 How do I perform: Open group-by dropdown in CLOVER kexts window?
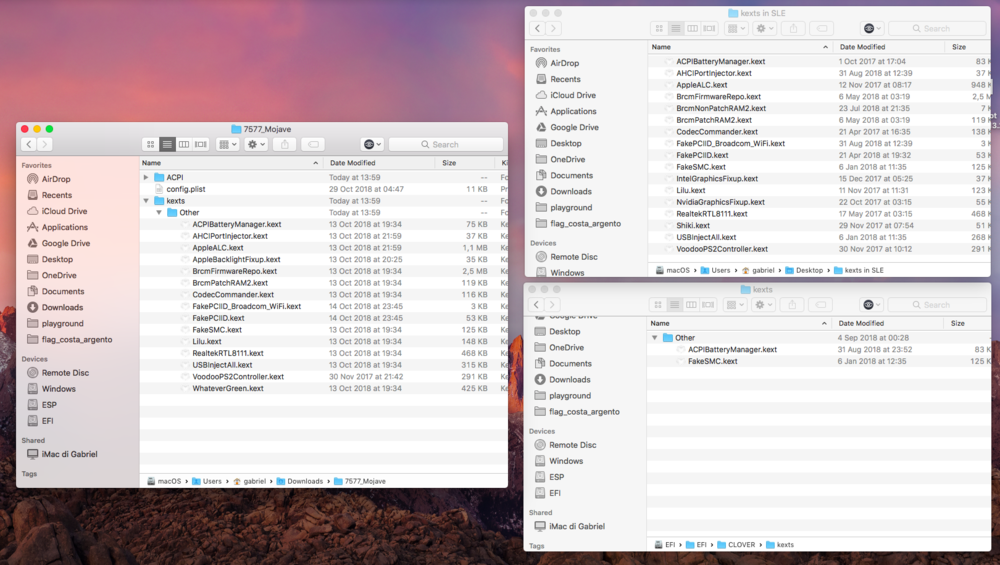(x=735, y=305)
